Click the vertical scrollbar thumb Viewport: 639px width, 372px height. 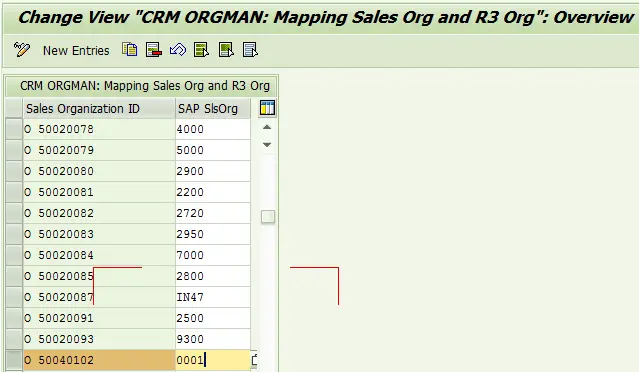[x=268, y=216]
